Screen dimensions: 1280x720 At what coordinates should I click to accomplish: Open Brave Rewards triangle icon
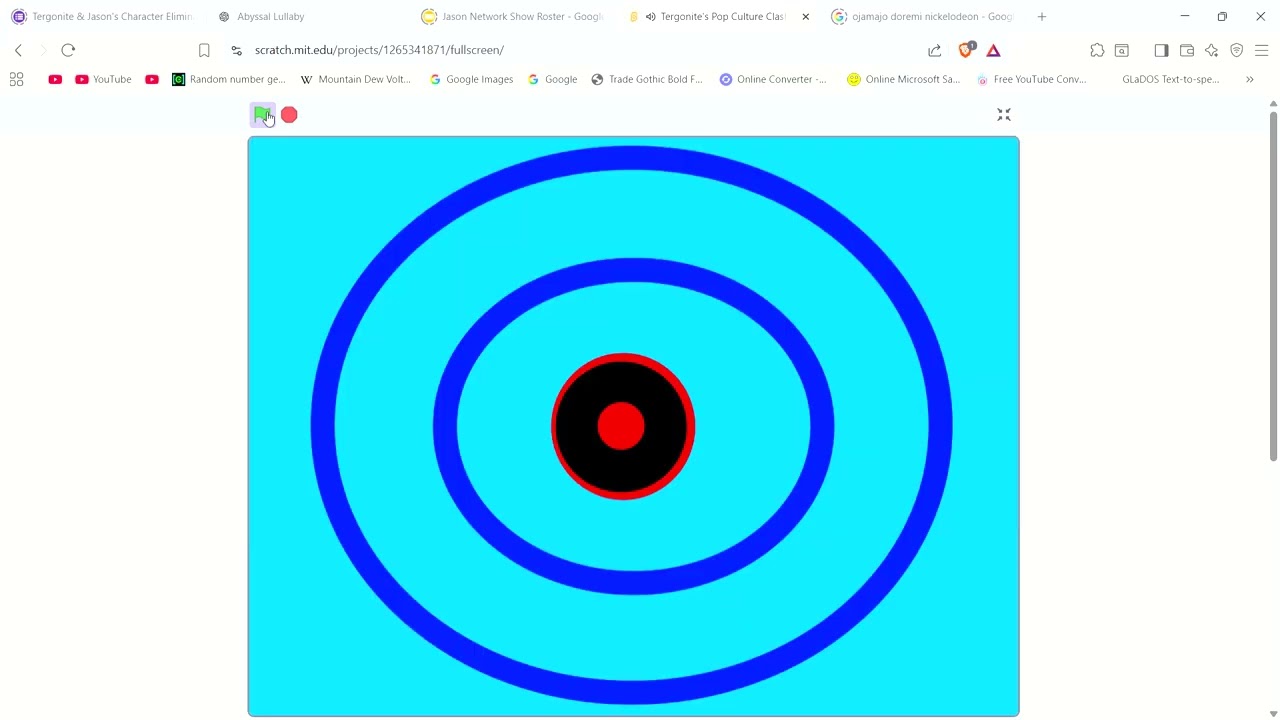(993, 50)
